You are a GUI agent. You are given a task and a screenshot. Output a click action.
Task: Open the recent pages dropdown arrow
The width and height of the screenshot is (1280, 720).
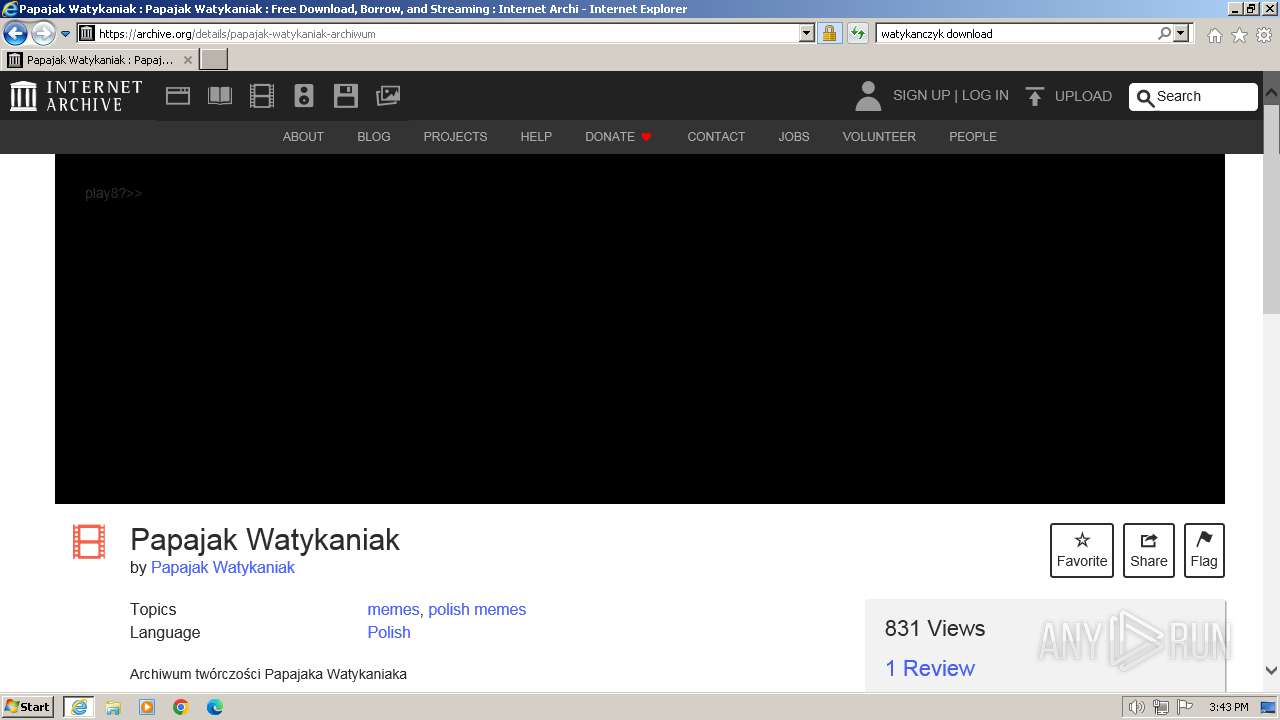tap(65, 33)
